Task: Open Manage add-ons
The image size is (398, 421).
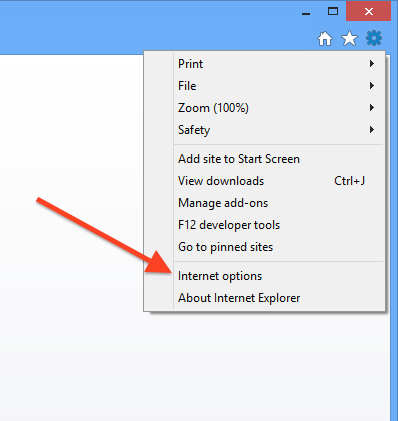Action: coord(265,203)
